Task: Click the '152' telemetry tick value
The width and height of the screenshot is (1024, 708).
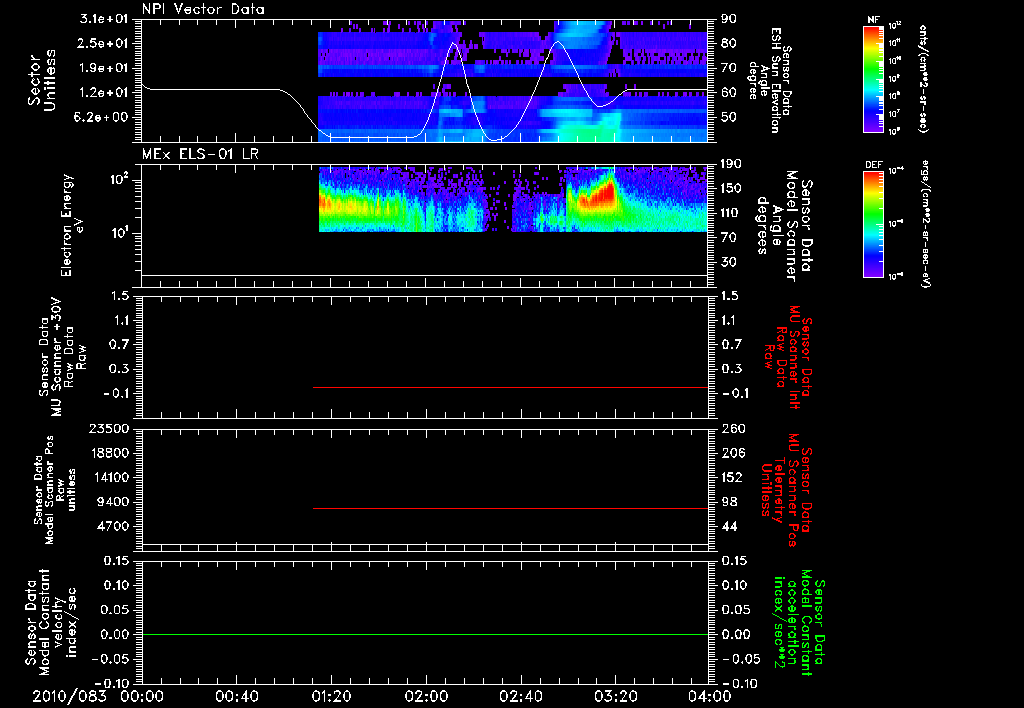Action: point(733,477)
